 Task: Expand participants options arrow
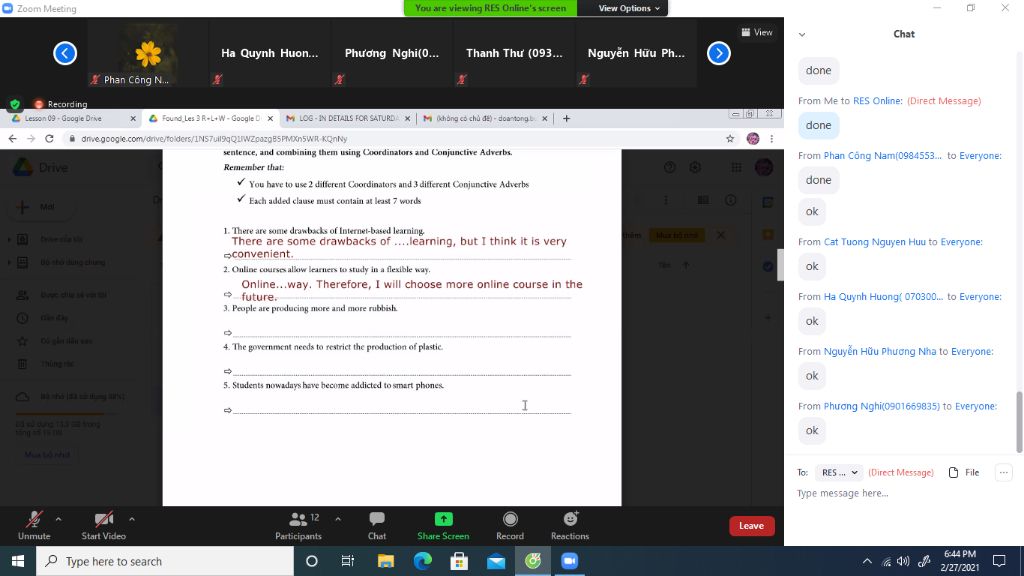[338, 519]
